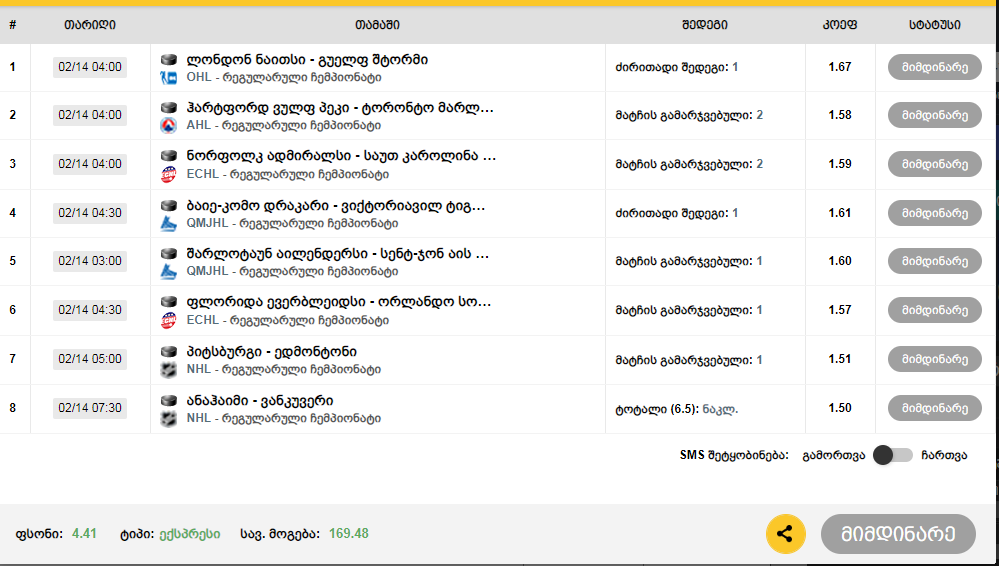Click hockey puck icon in Baie-Comeau Drakkar row
Image resolution: width=999 pixels, height=566 pixels.
168,206
